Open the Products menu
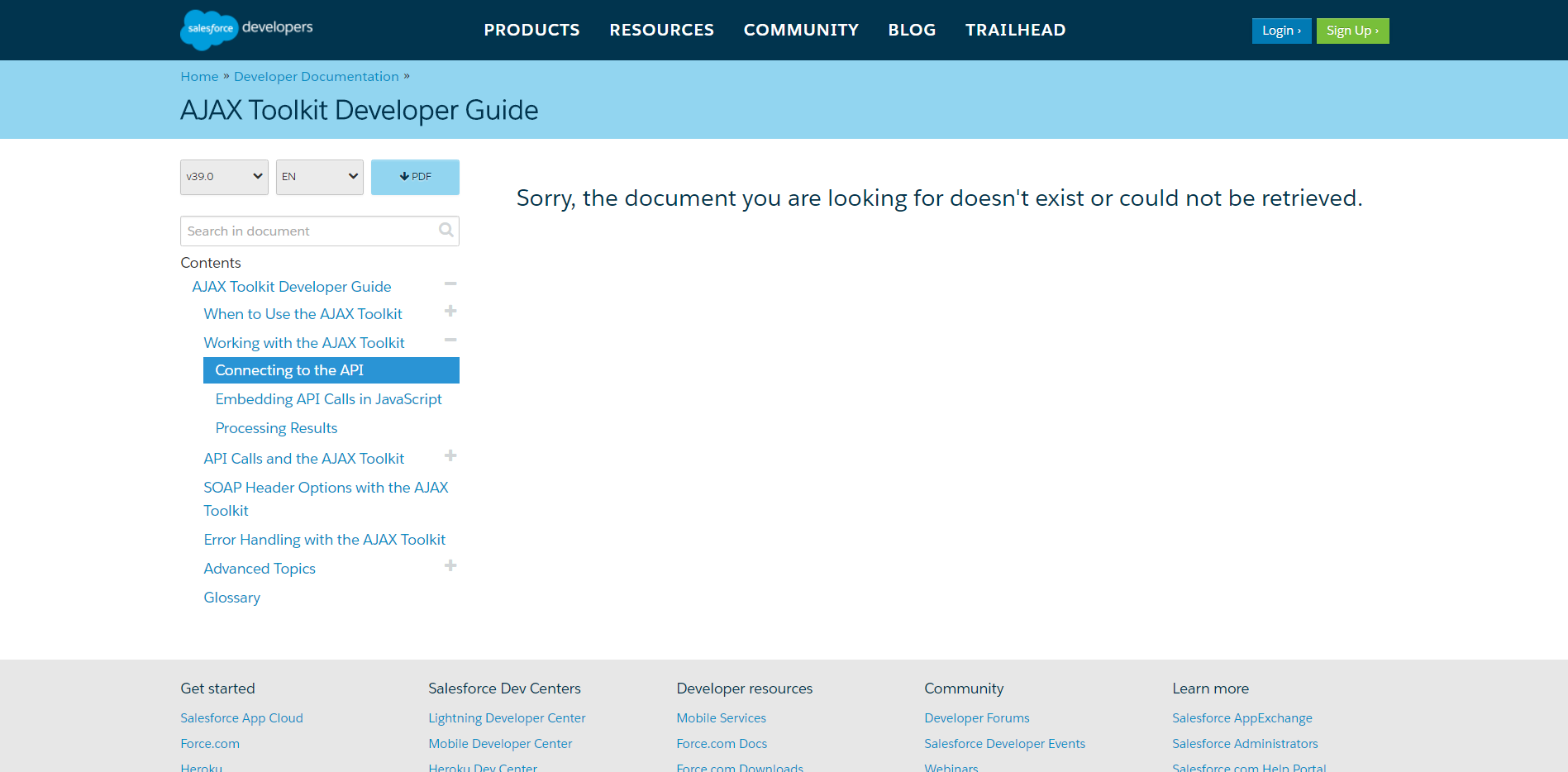Viewport: 1568px width, 772px height. (x=531, y=30)
